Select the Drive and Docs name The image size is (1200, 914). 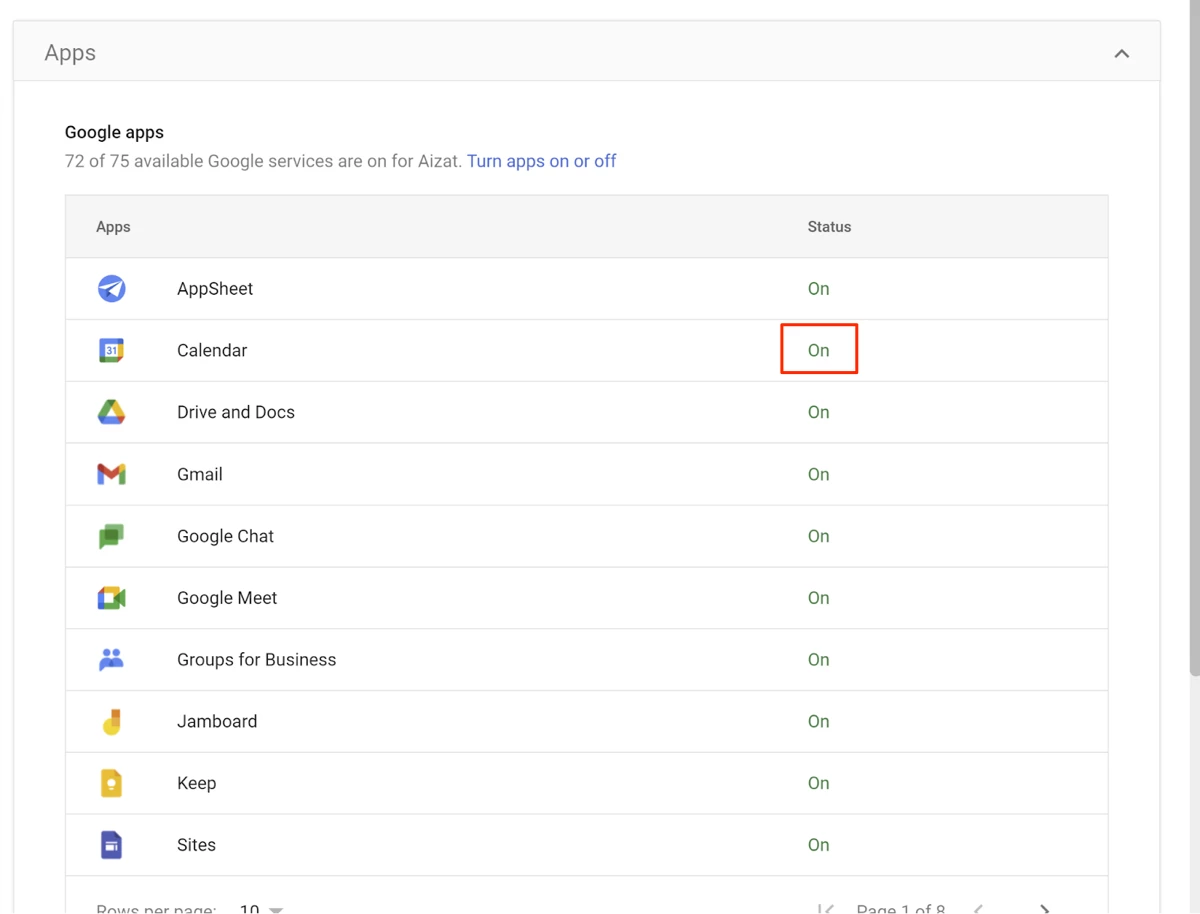coord(236,412)
